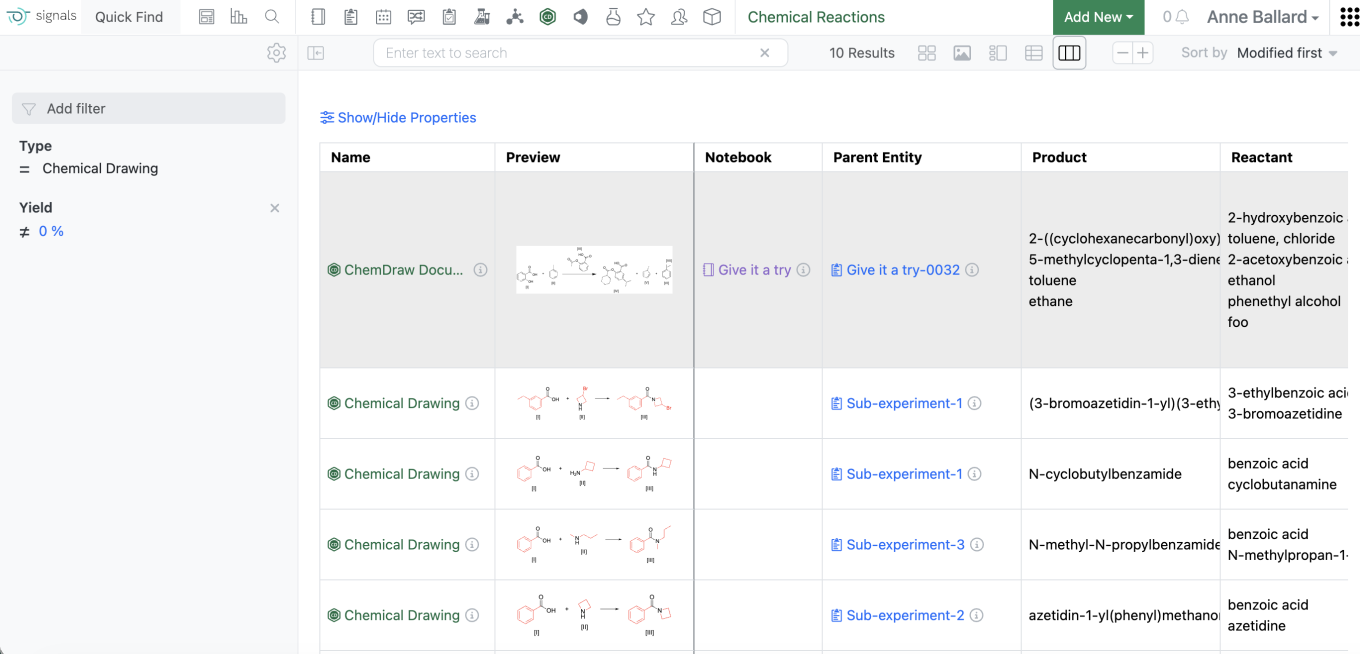Click the Product column header
The image size is (1360, 654).
point(1059,157)
